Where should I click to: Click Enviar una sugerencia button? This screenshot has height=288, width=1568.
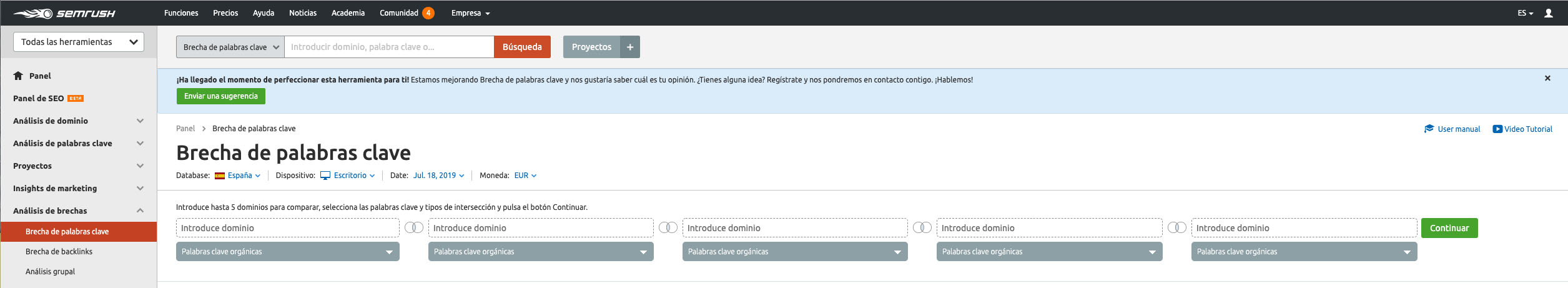[221, 96]
